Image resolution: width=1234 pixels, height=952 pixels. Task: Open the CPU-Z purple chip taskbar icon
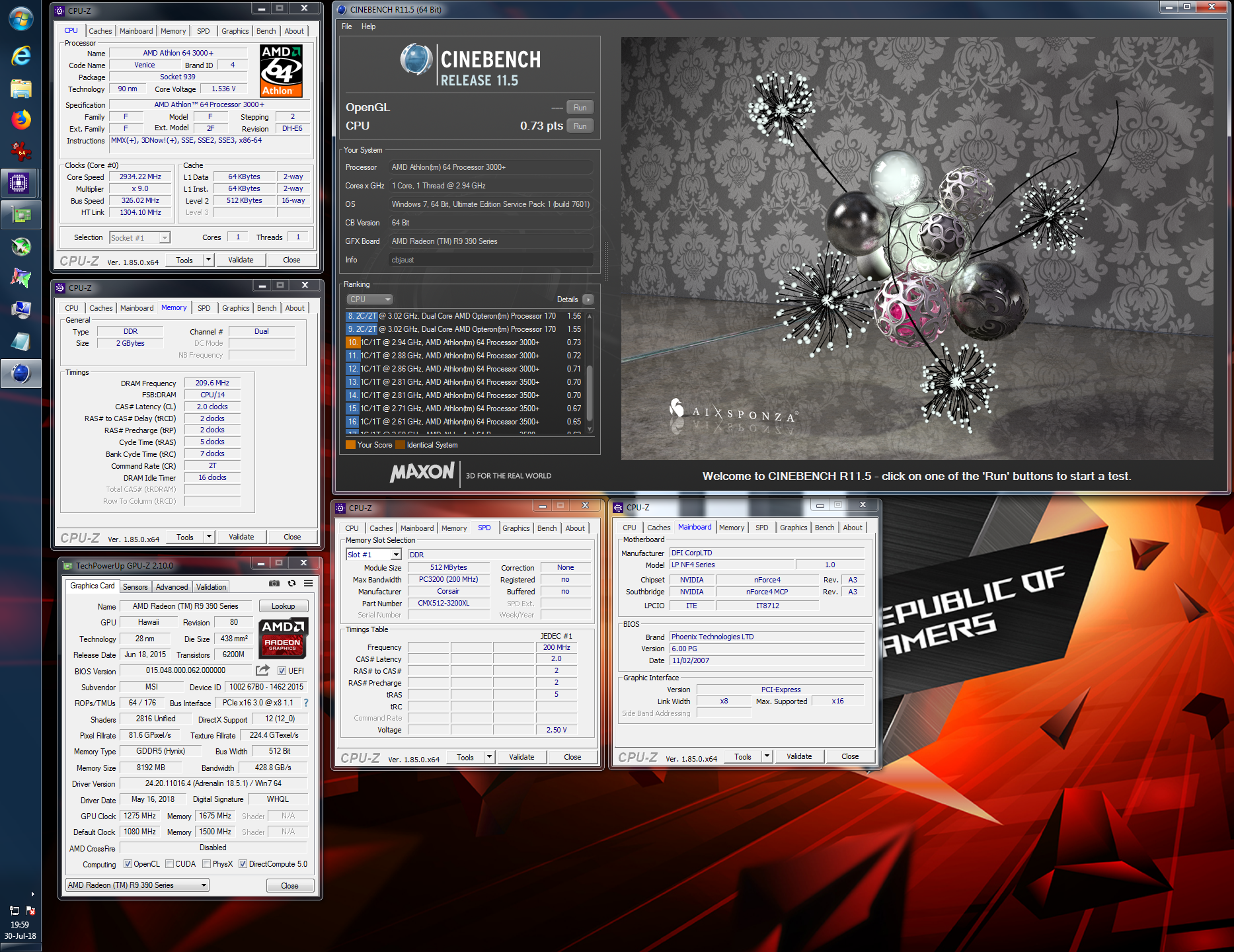click(x=20, y=182)
